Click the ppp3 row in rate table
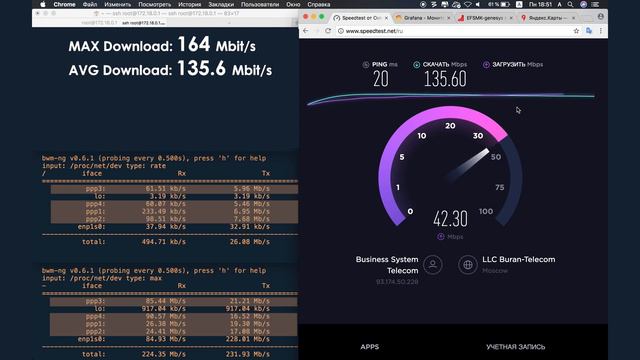 pos(174,189)
